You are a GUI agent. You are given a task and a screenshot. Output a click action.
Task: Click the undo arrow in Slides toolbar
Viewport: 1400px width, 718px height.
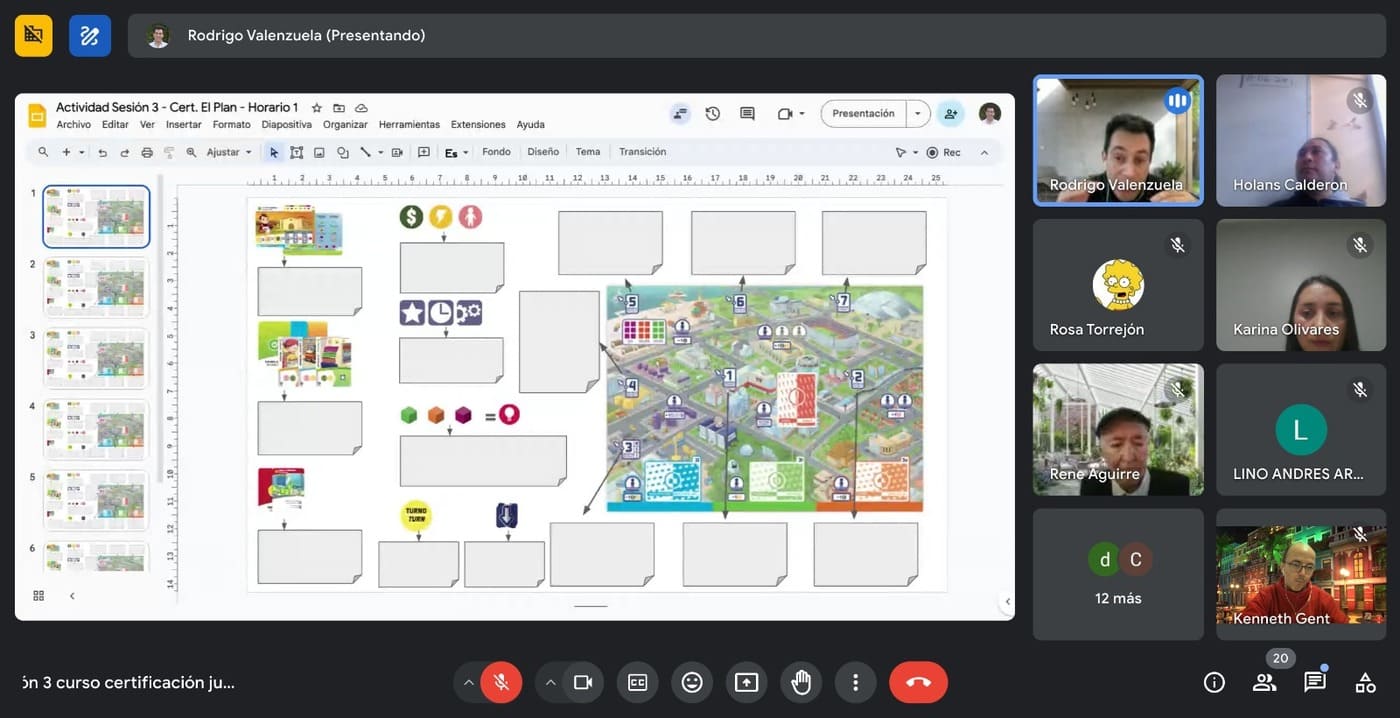tap(102, 152)
